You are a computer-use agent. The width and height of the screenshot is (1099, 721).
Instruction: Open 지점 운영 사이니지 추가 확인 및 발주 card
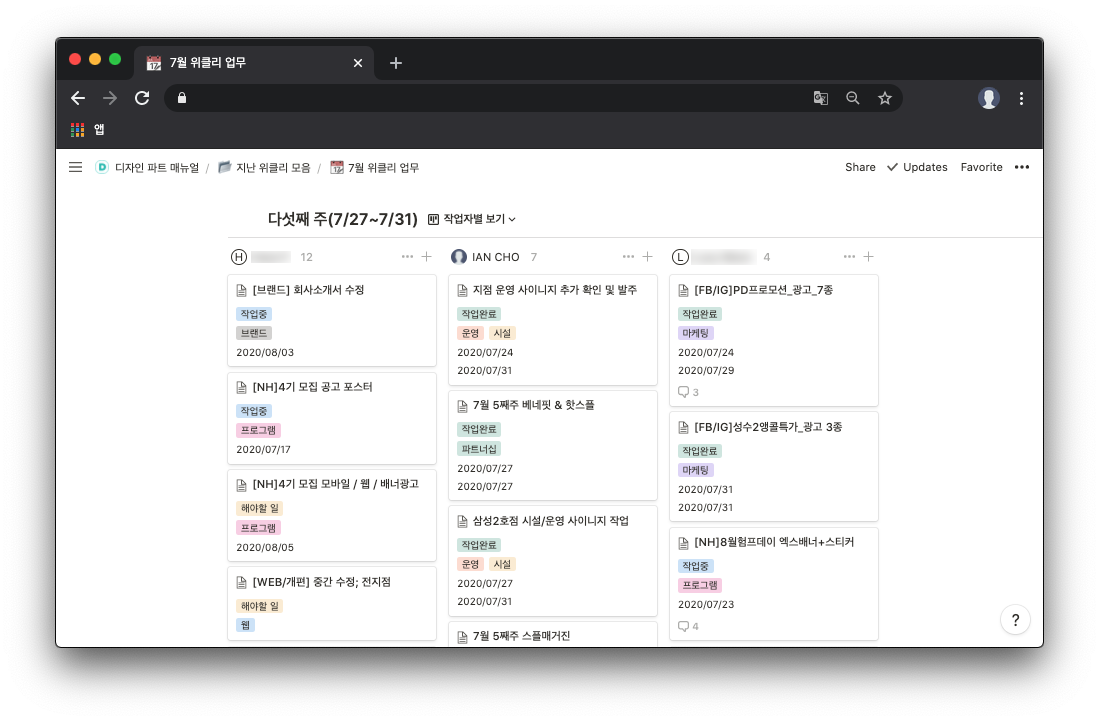pyautogui.click(x=553, y=329)
